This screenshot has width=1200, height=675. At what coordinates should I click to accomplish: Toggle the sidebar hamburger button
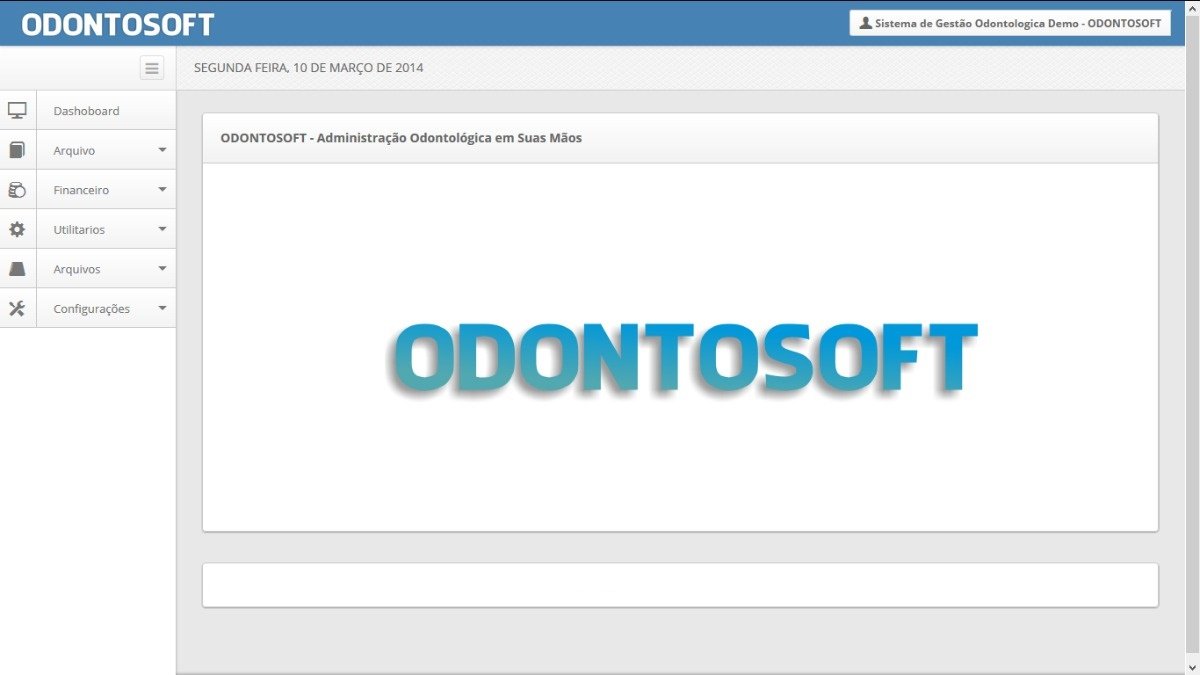point(152,68)
